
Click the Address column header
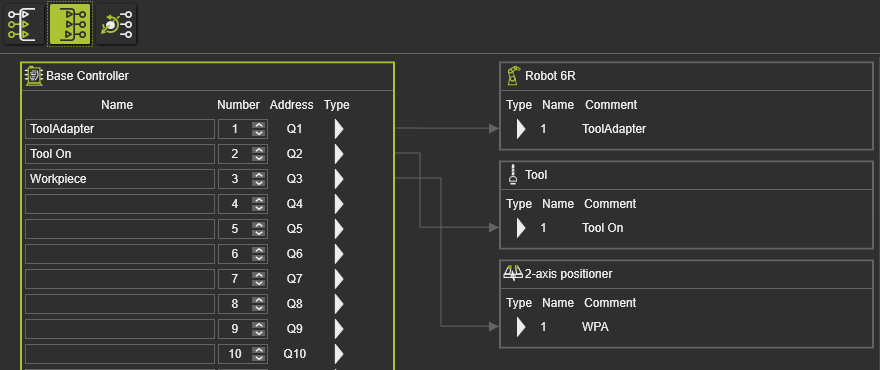pos(291,104)
